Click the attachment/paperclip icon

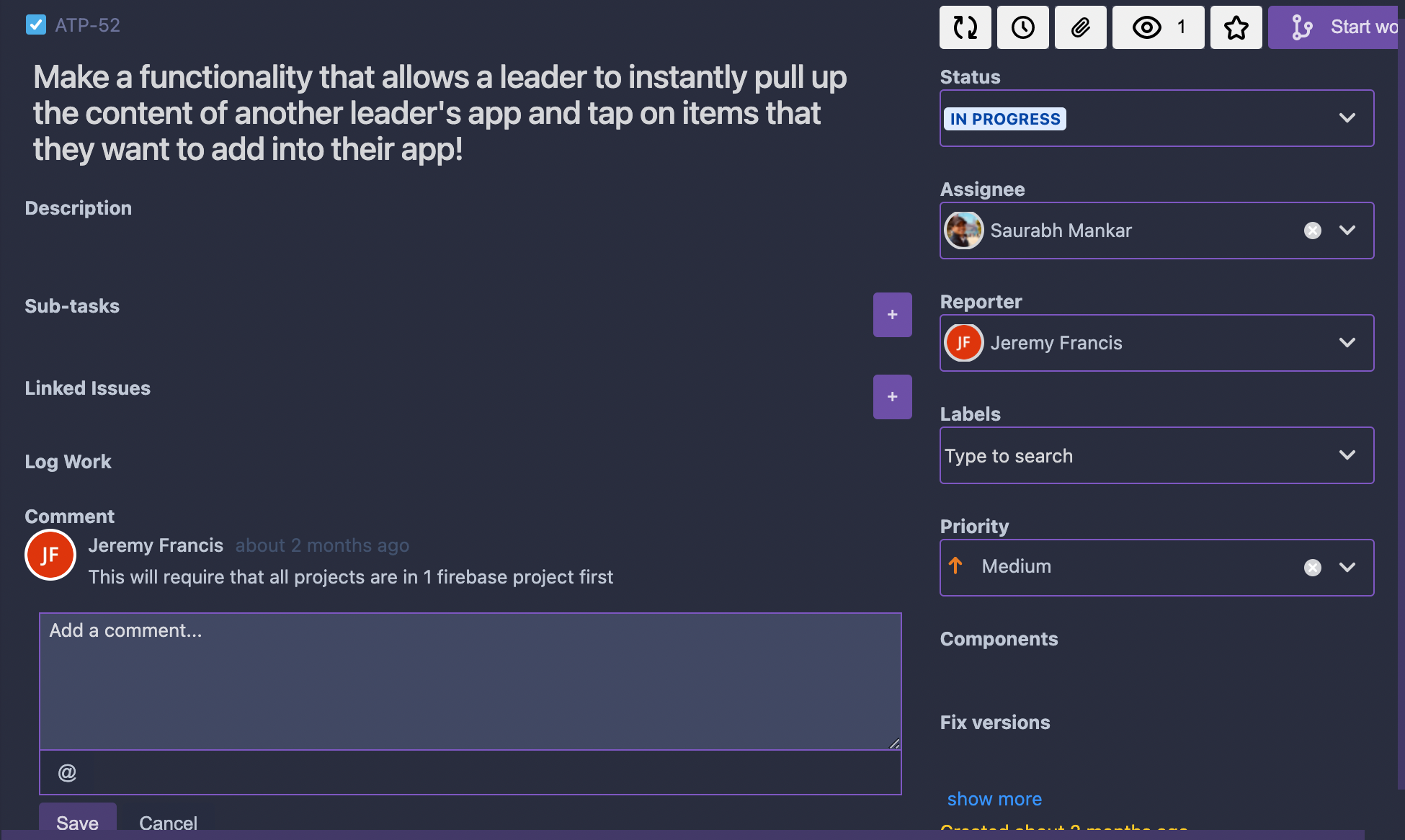point(1079,27)
